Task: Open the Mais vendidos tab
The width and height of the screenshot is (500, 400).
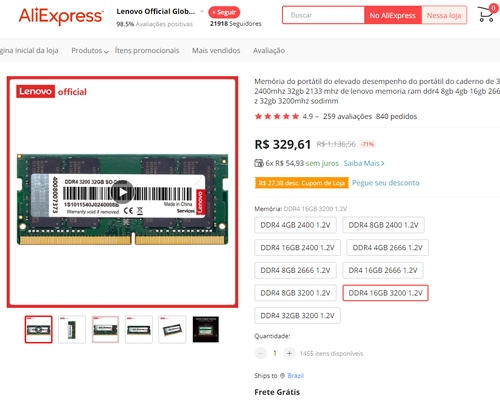Action: pyautogui.click(x=216, y=51)
